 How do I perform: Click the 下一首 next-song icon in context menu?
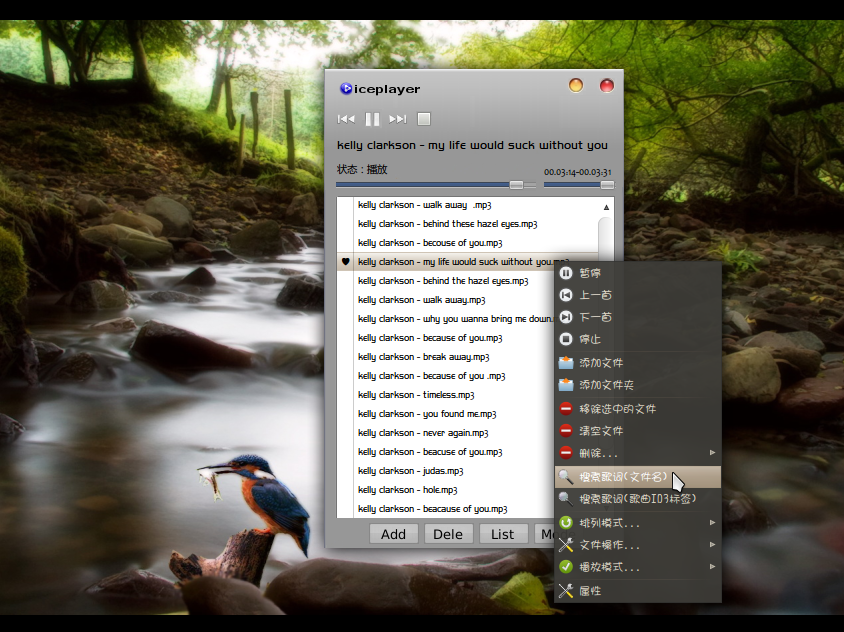[566, 317]
